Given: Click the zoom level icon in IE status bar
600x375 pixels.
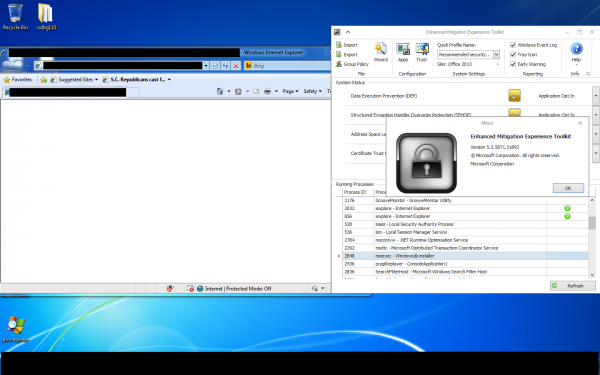Looking at the screenshot, I should click(315, 289).
